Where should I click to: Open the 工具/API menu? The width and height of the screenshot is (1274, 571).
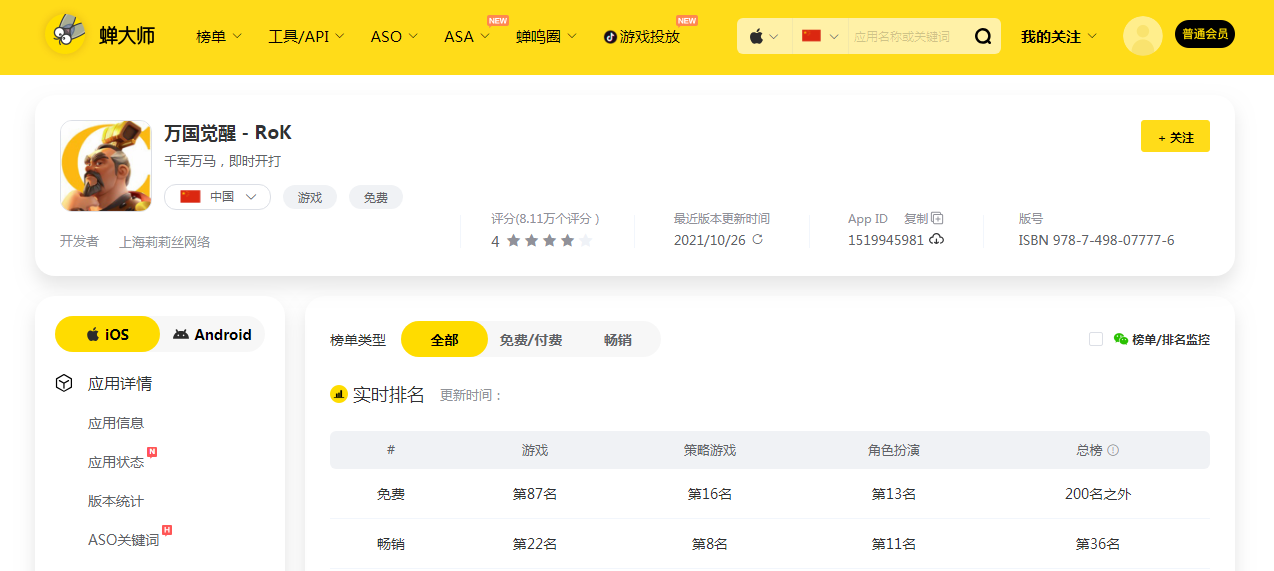click(x=306, y=37)
